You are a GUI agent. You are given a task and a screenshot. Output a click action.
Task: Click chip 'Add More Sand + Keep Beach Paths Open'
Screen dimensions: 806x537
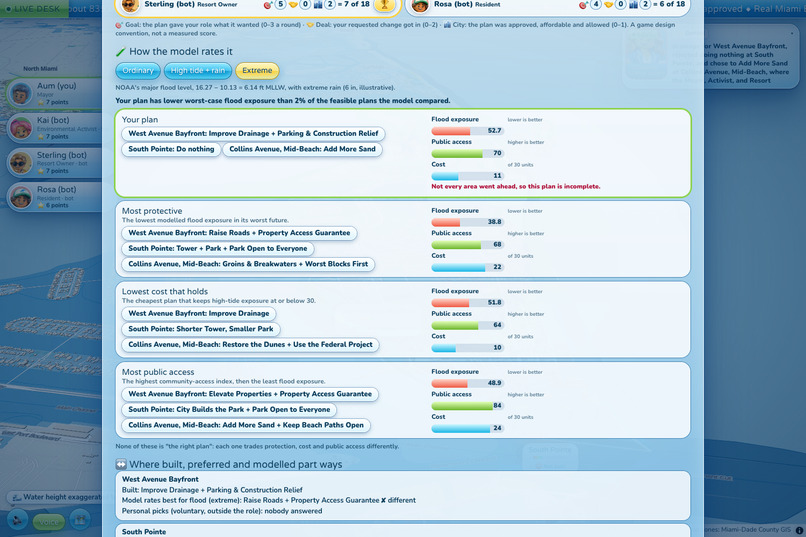tap(246, 425)
